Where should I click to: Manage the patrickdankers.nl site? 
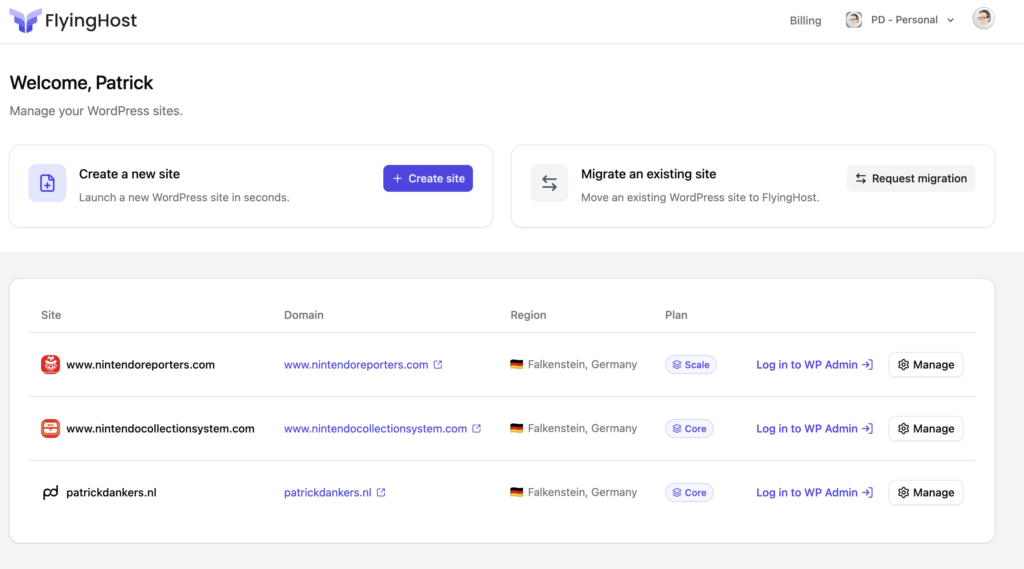pos(925,493)
